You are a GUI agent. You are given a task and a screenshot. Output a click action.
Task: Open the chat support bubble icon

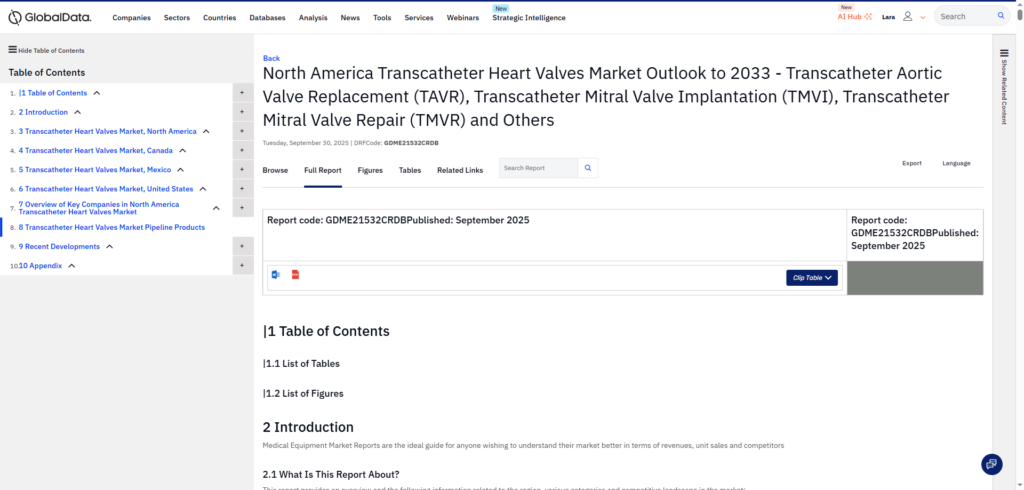coord(991,464)
